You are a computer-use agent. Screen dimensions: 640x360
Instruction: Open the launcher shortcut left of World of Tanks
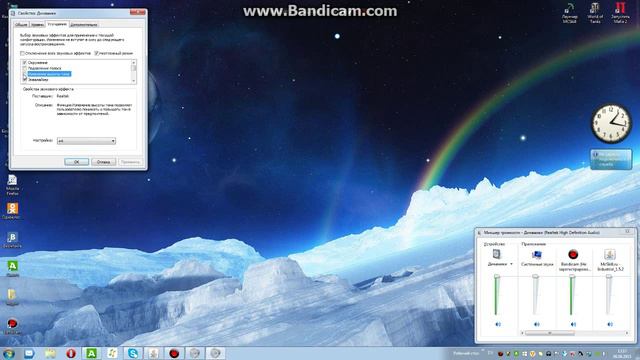pyautogui.click(x=569, y=13)
